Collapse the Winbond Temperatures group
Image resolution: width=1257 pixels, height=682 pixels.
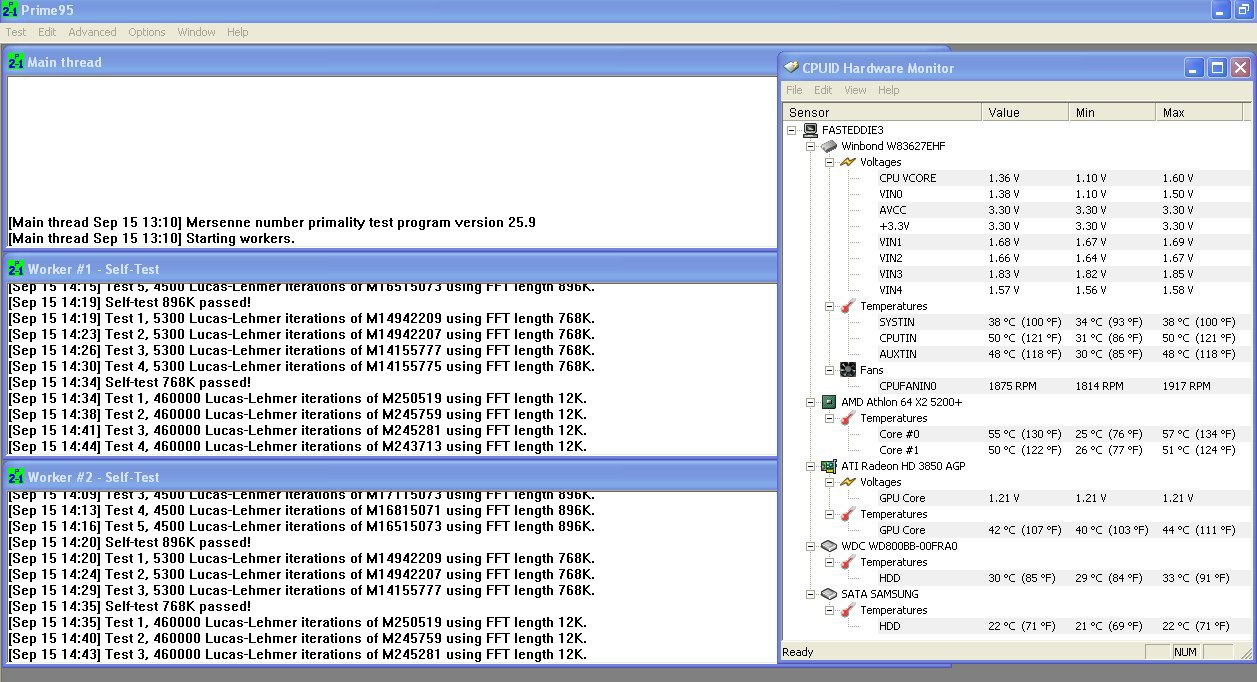point(829,306)
